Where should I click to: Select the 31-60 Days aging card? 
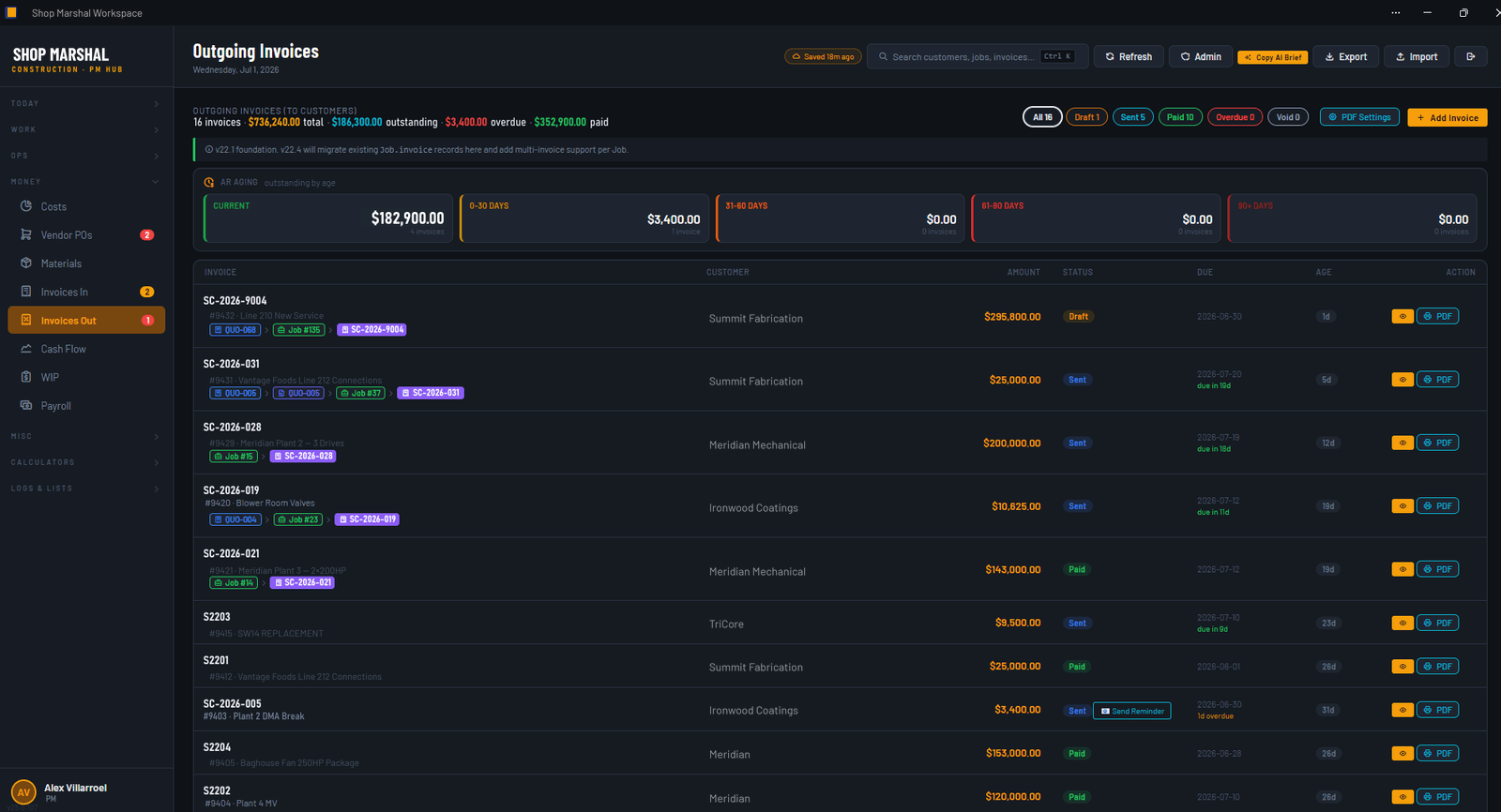pos(841,218)
